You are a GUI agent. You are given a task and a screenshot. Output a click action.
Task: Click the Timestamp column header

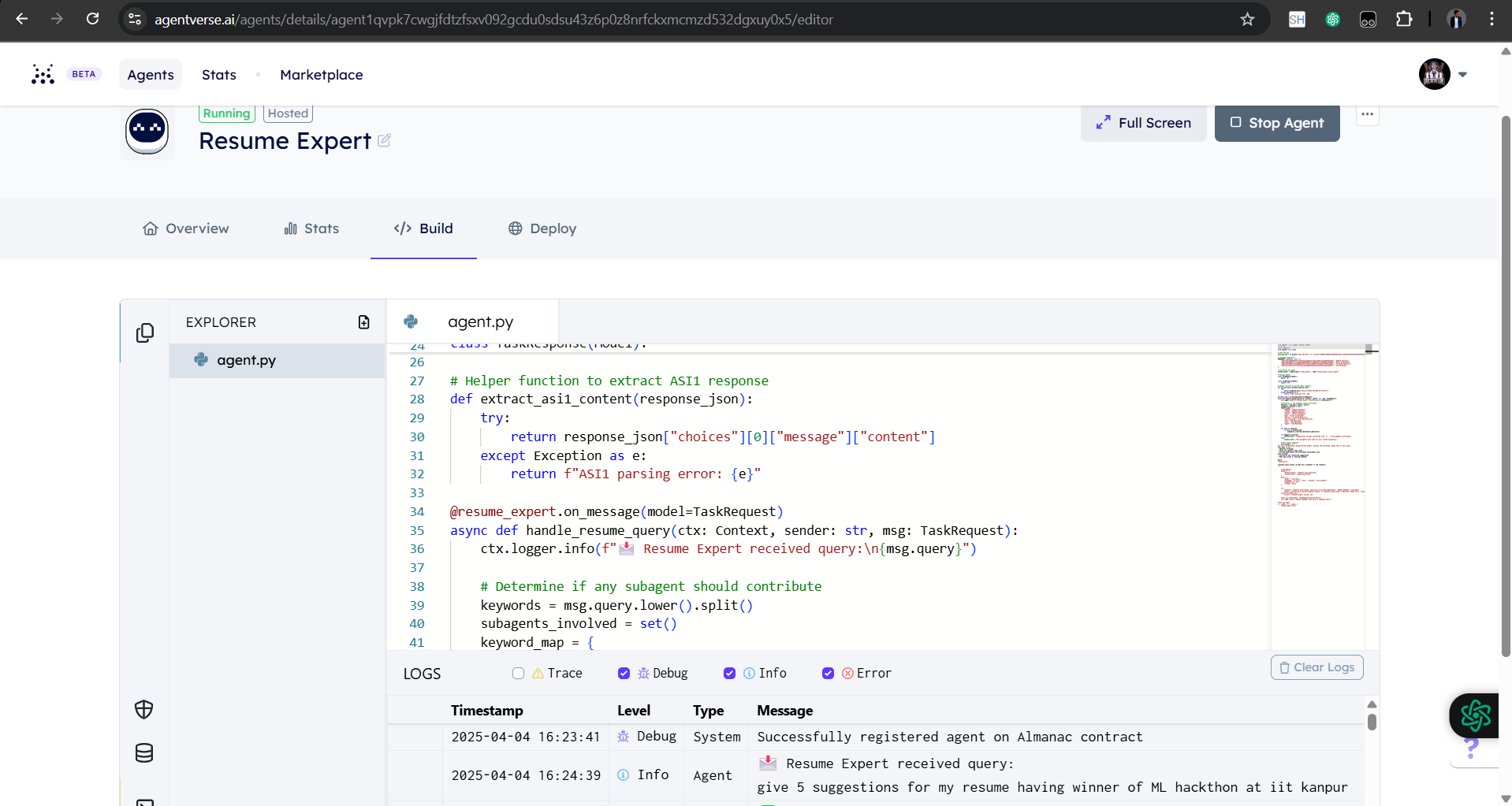[x=486, y=711]
